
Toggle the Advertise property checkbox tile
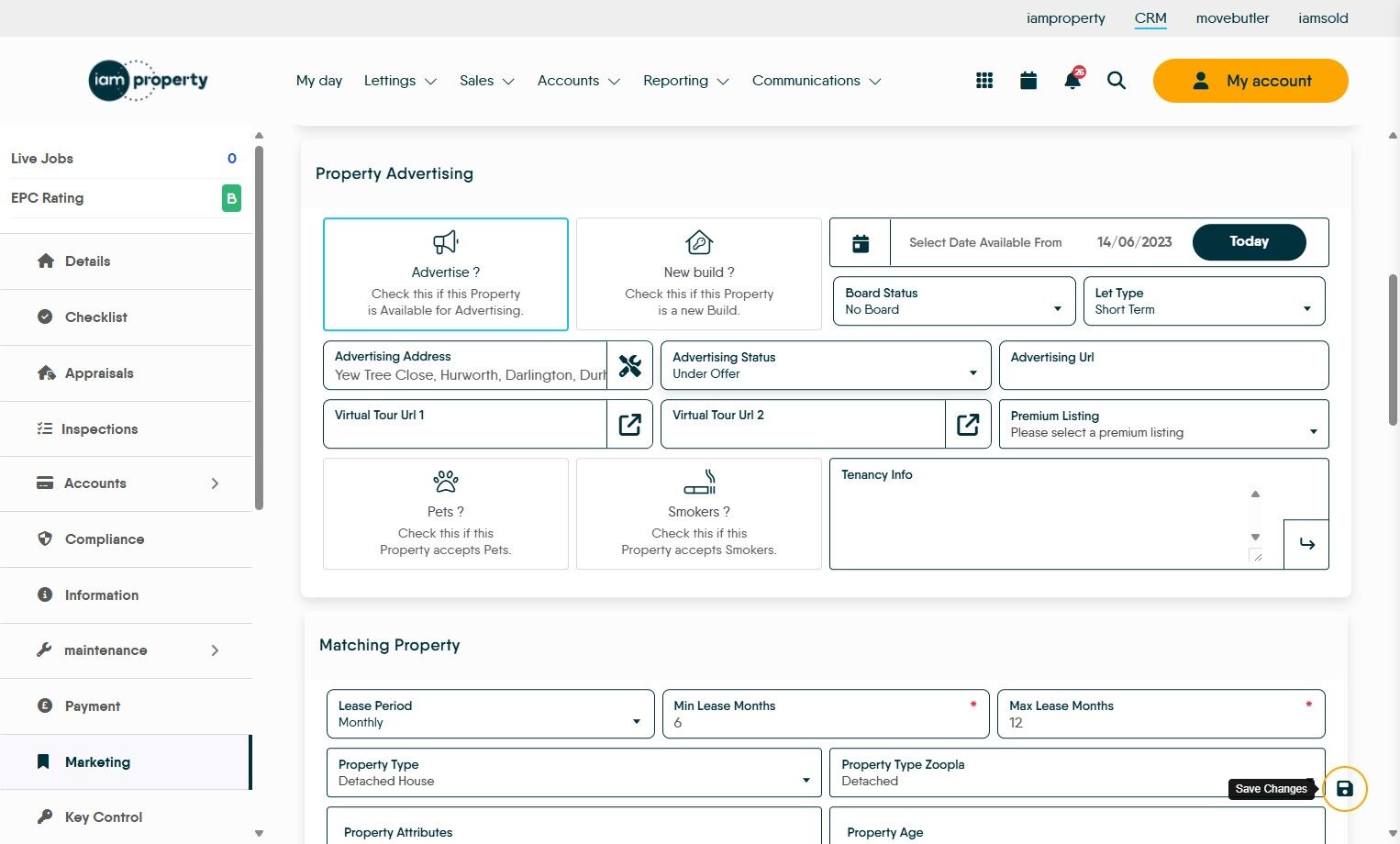(x=446, y=274)
